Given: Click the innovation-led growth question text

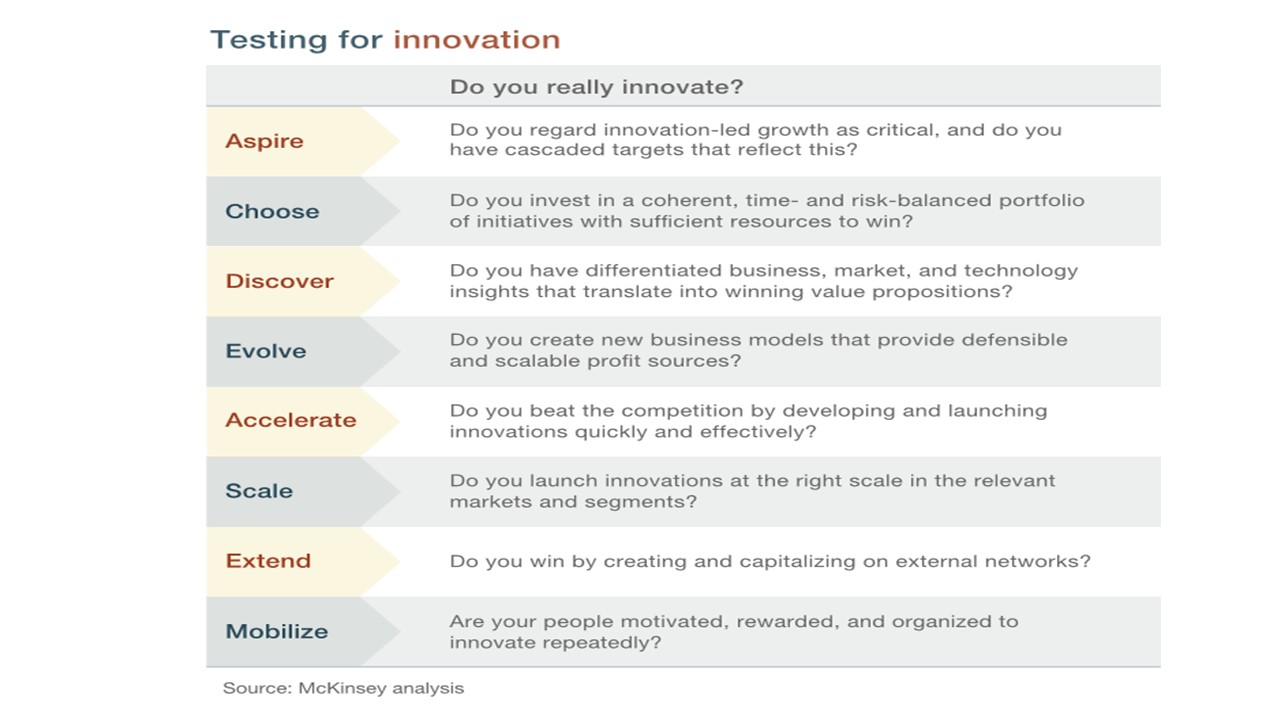Looking at the screenshot, I should pos(755,140).
